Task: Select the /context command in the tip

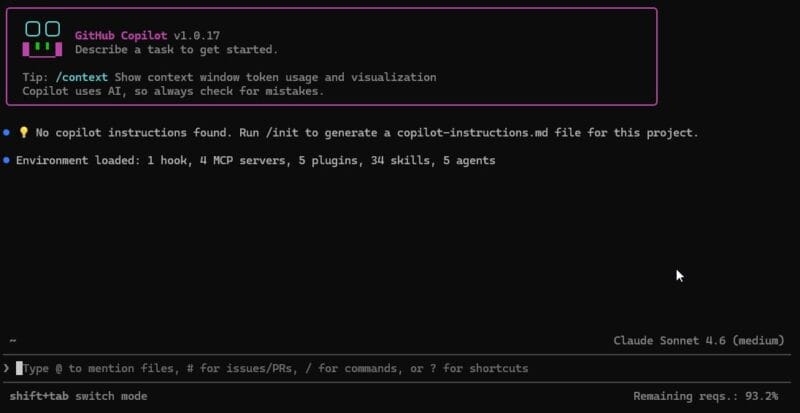Action: [81, 77]
